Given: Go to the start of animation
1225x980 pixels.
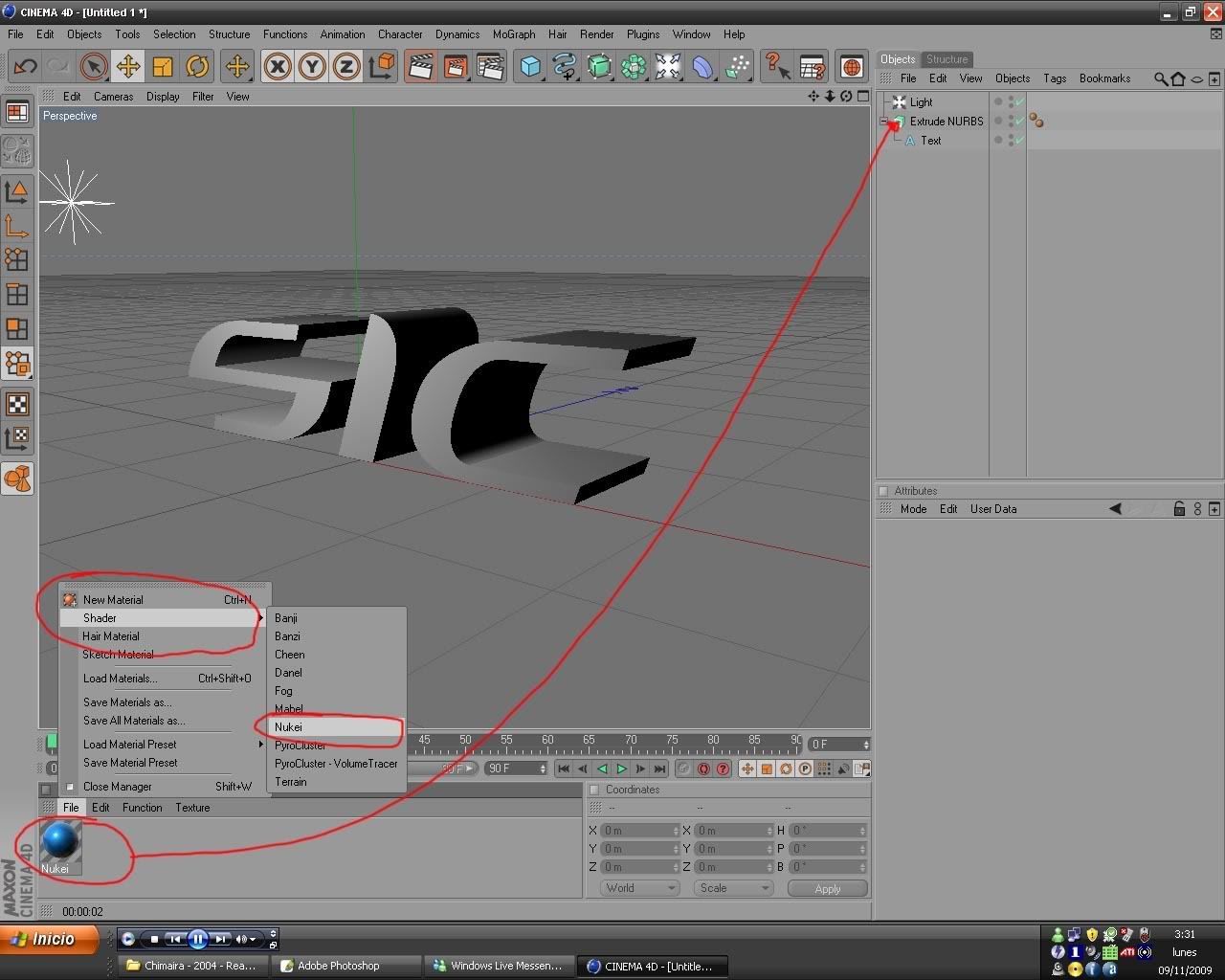Looking at the screenshot, I should tap(564, 768).
